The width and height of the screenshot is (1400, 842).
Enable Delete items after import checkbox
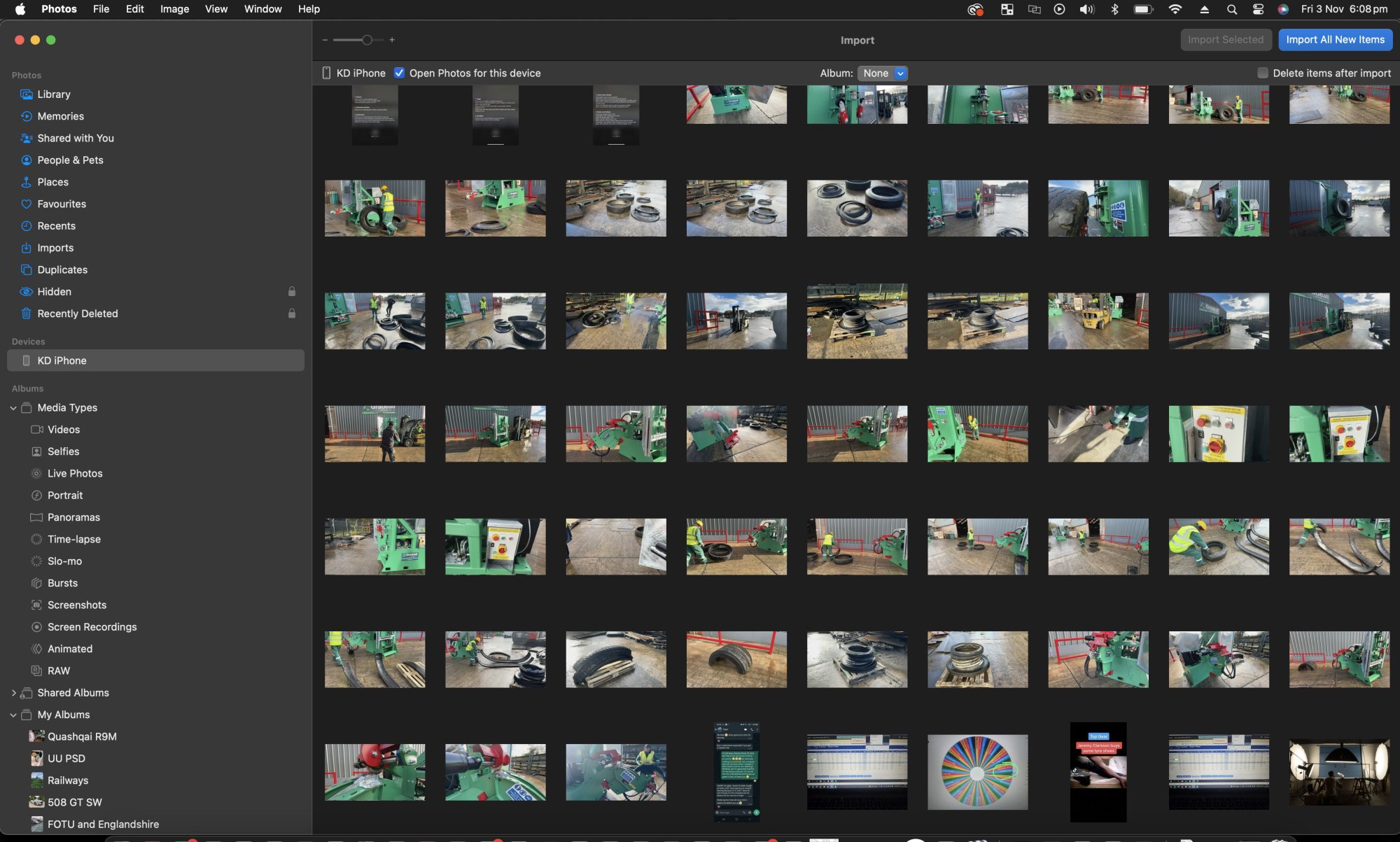pos(1262,73)
